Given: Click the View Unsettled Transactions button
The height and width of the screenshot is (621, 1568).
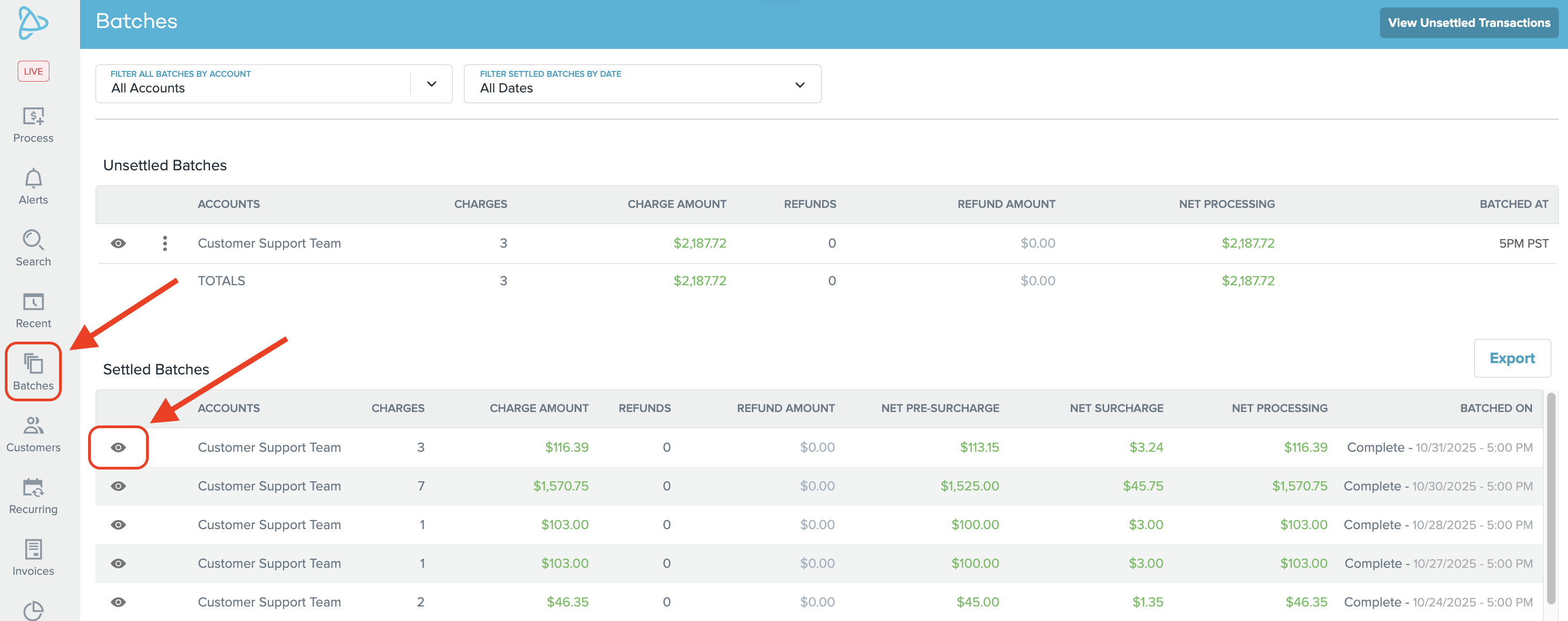Looking at the screenshot, I should (x=1468, y=23).
